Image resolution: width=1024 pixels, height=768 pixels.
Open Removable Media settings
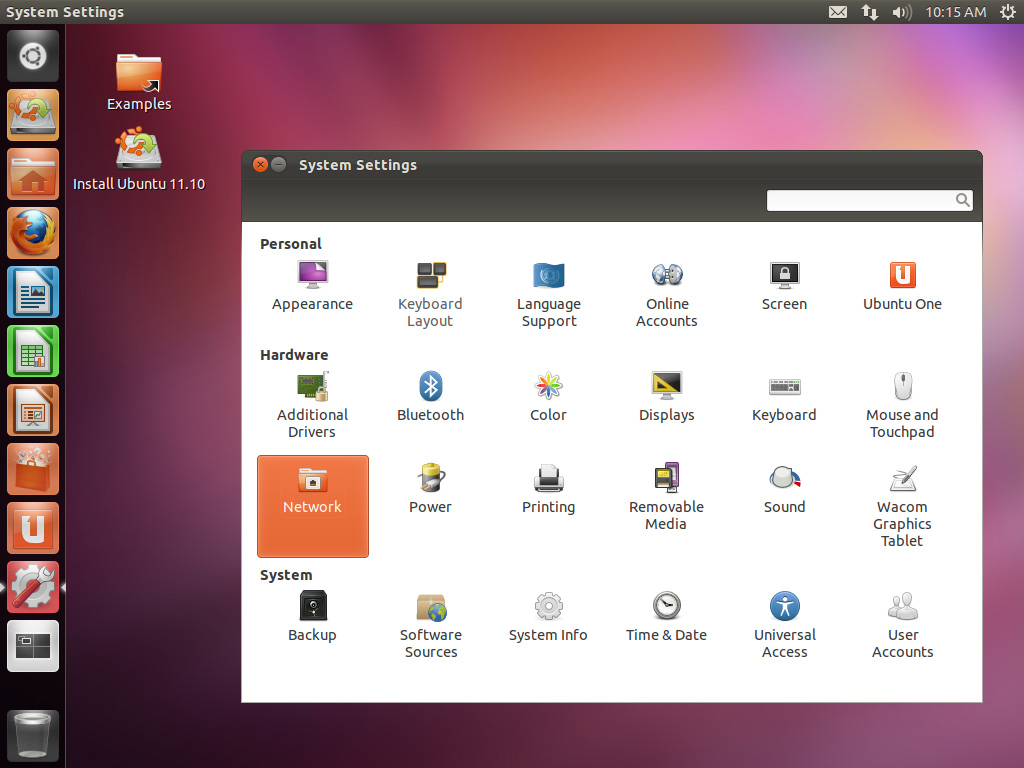point(667,497)
